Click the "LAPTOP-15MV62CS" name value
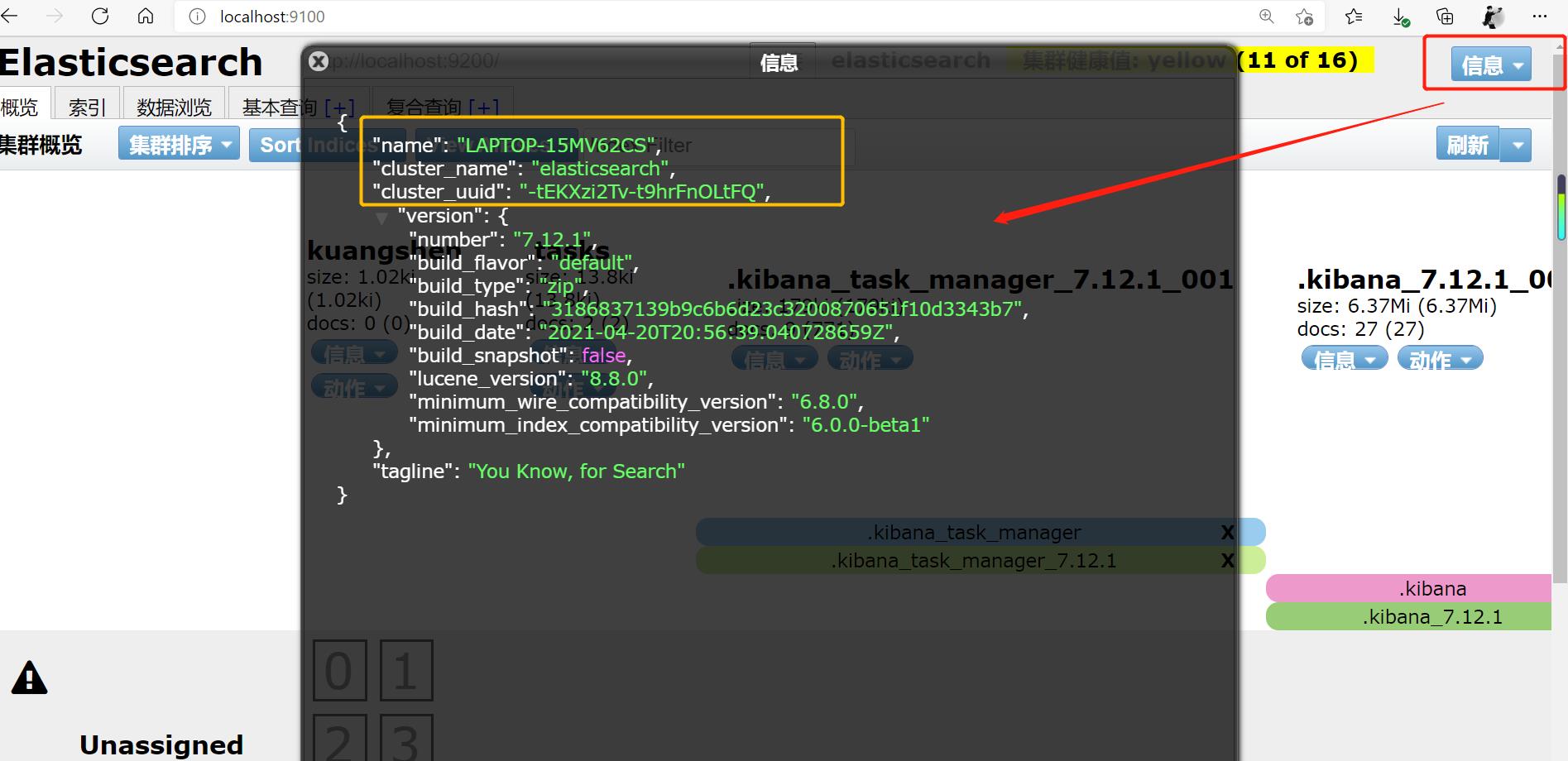The image size is (1568, 761). [556, 145]
